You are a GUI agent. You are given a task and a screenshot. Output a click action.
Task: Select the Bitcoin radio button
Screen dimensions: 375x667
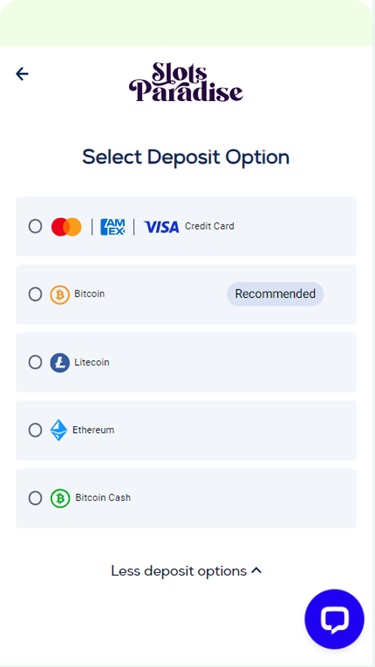click(x=35, y=294)
